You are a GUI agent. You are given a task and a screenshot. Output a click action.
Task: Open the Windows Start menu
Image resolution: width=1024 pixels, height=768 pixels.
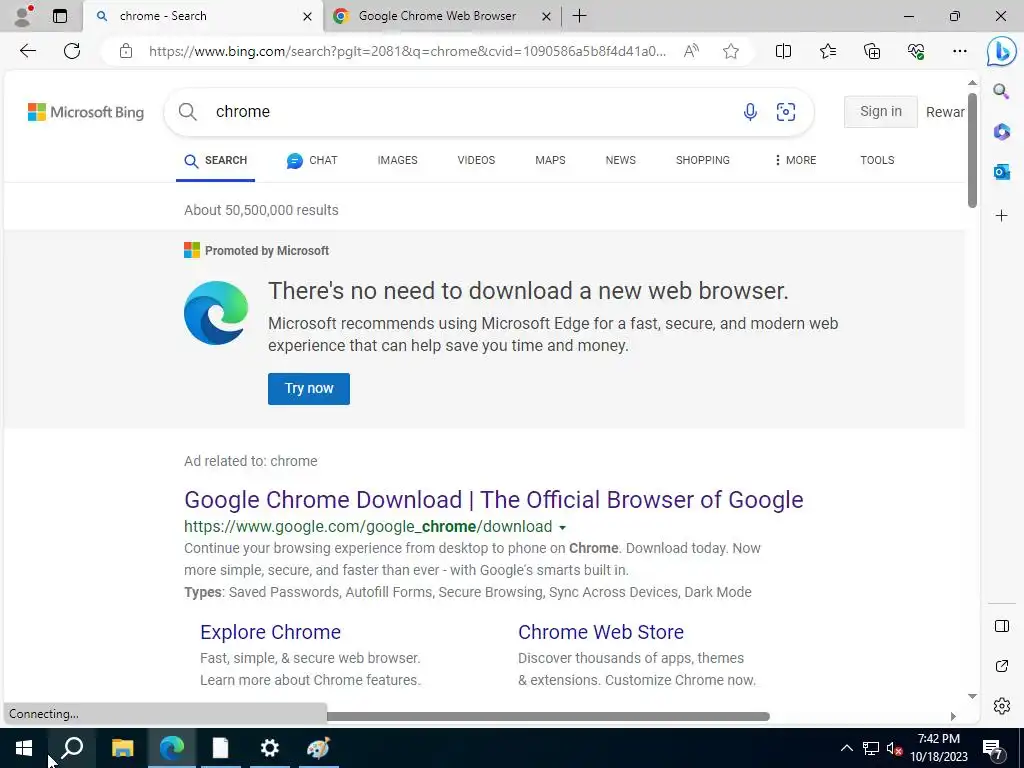(x=24, y=748)
